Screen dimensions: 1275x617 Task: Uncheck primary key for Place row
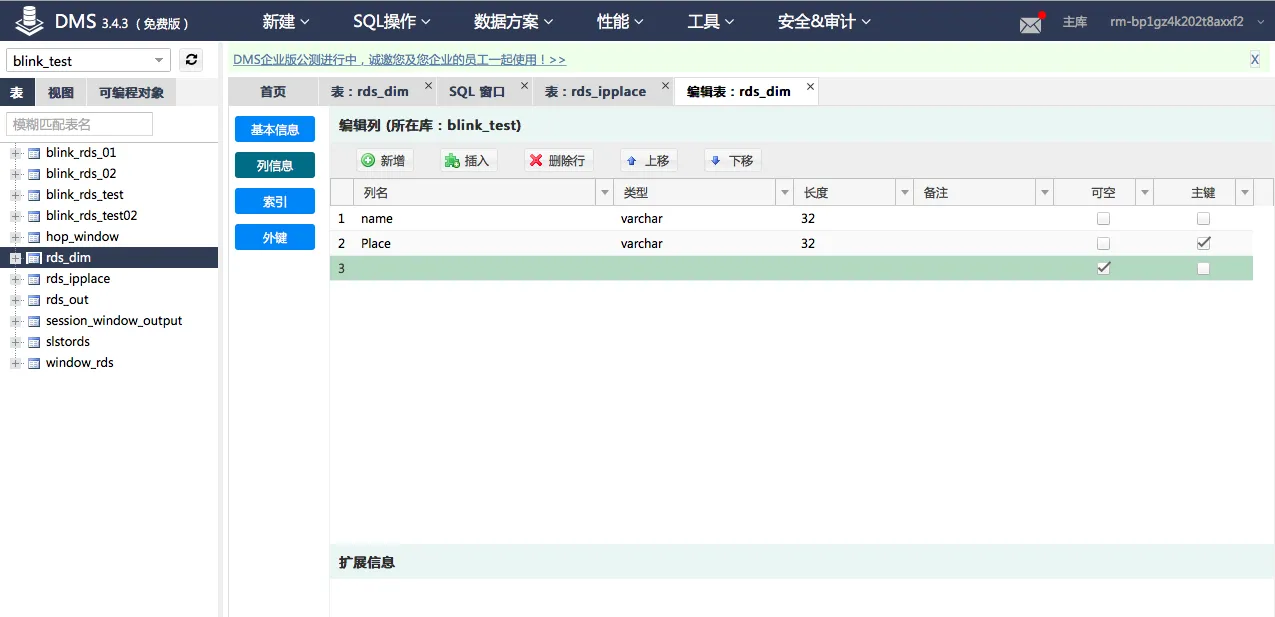pyautogui.click(x=1203, y=243)
